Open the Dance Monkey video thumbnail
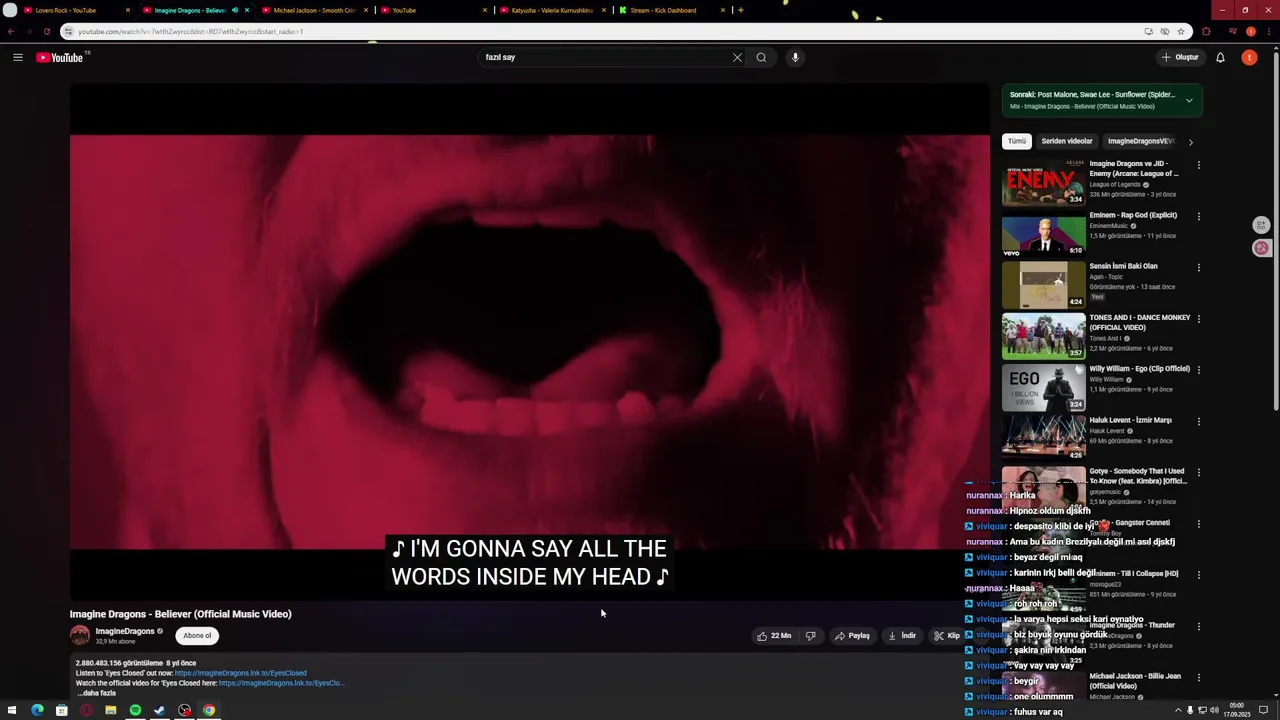The image size is (1280, 720). pos(1043,335)
